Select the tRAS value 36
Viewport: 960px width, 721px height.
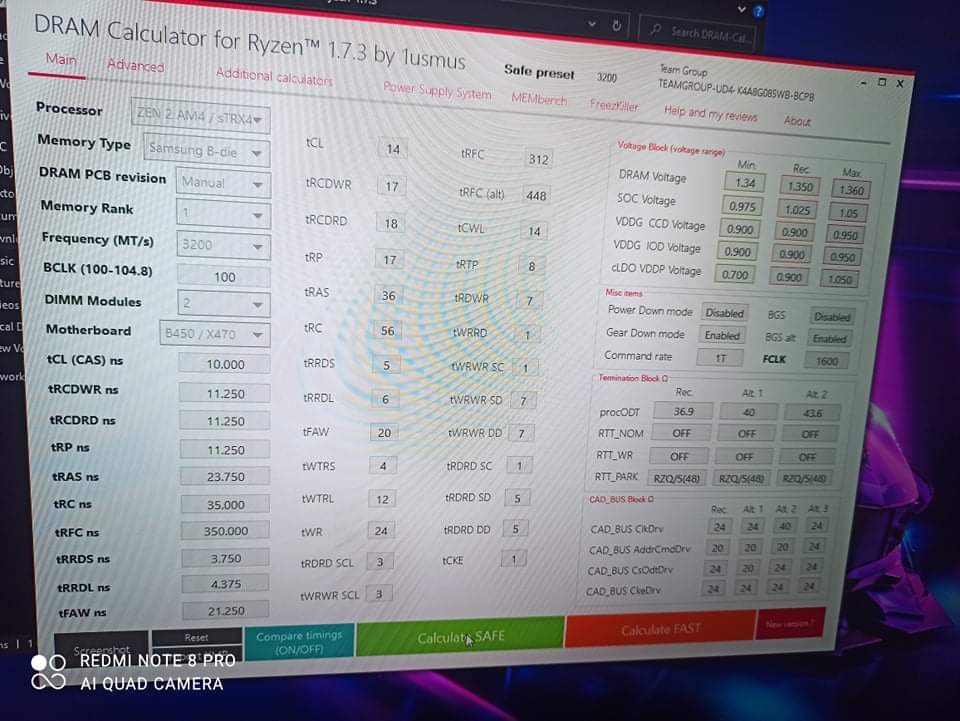(388, 296)
